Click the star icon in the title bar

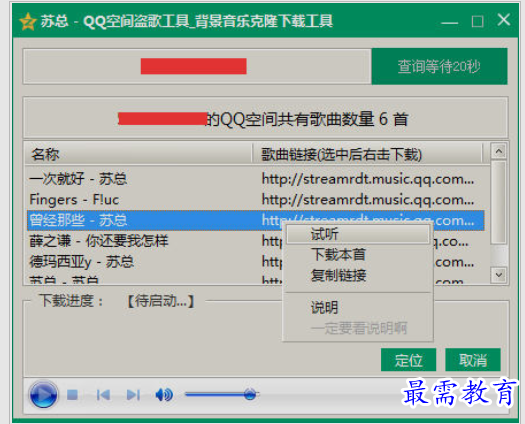28,22
